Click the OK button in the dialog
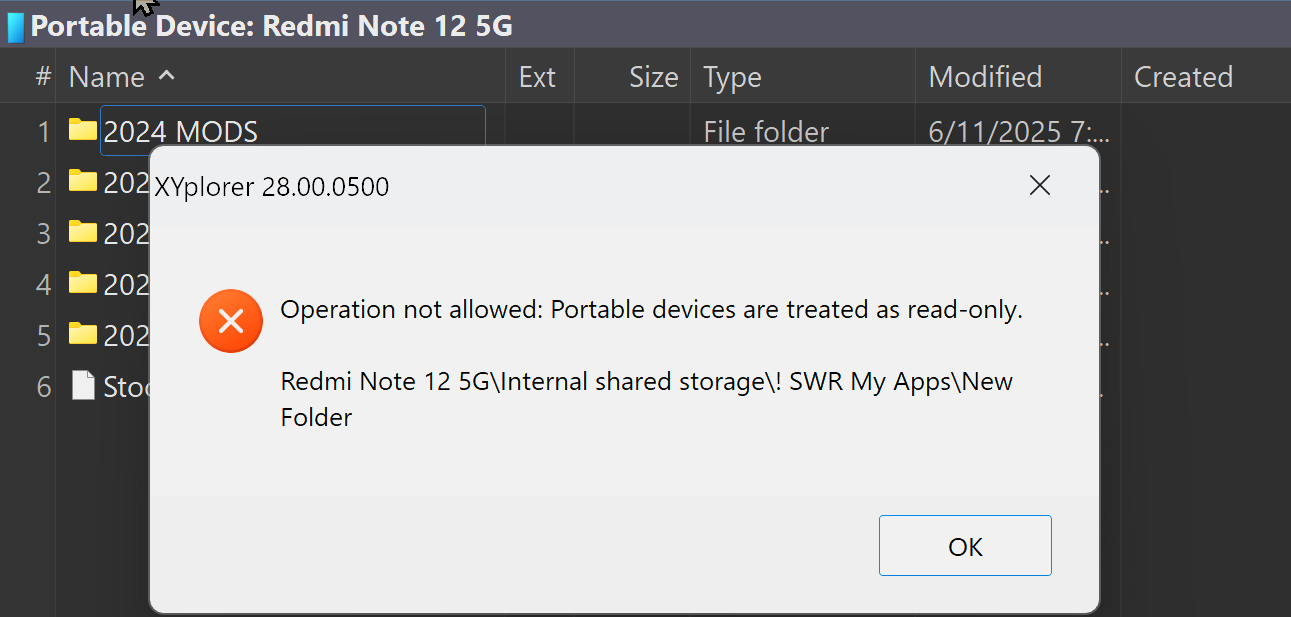The image size is (1291, 617). [x=965, y=546]
